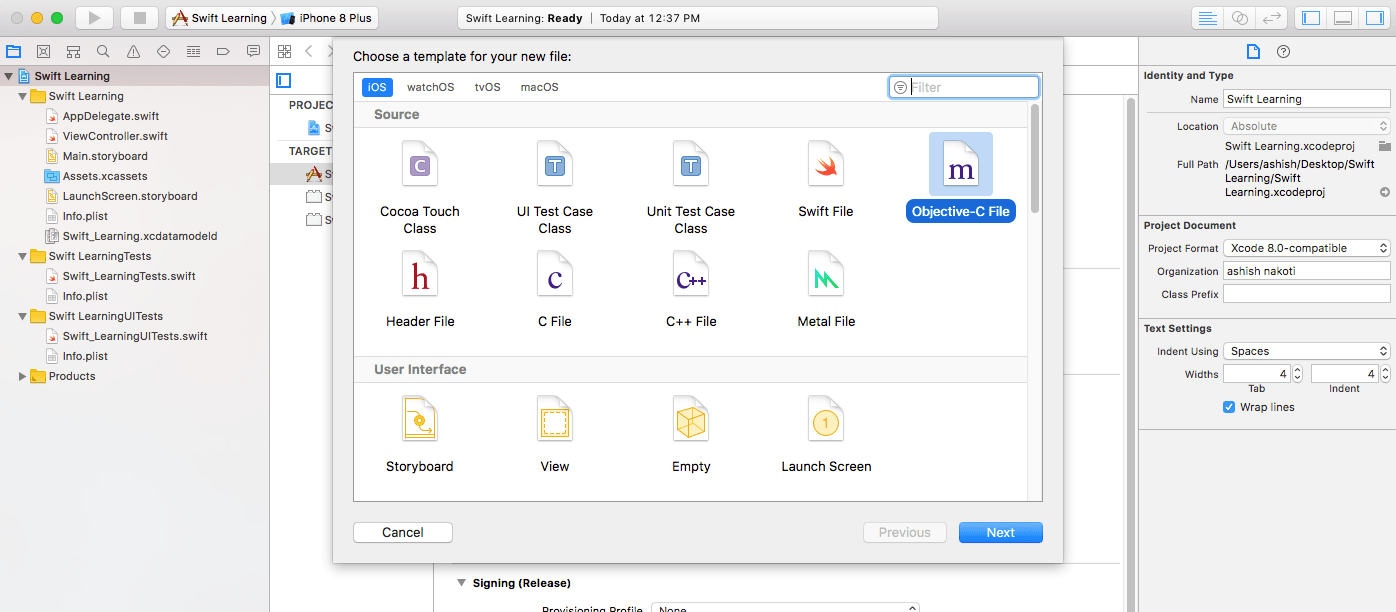Choose the C File template
The width and height of the screenshot is (1396, 612).
tap(555, 289)
